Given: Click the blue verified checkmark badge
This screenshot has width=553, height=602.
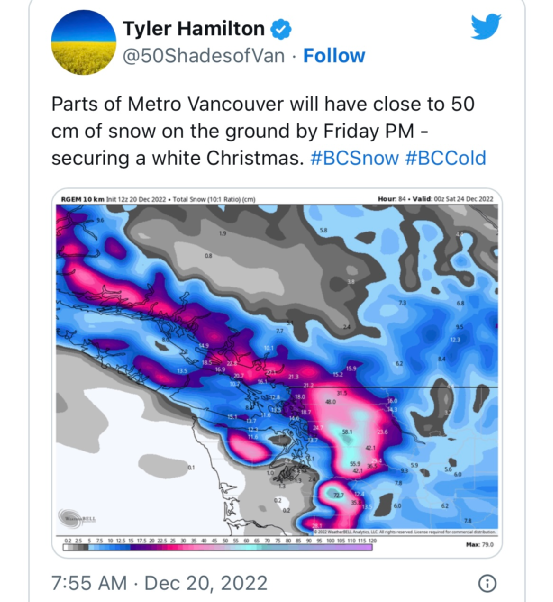Looking at the screenshot, I should point(281,29).
